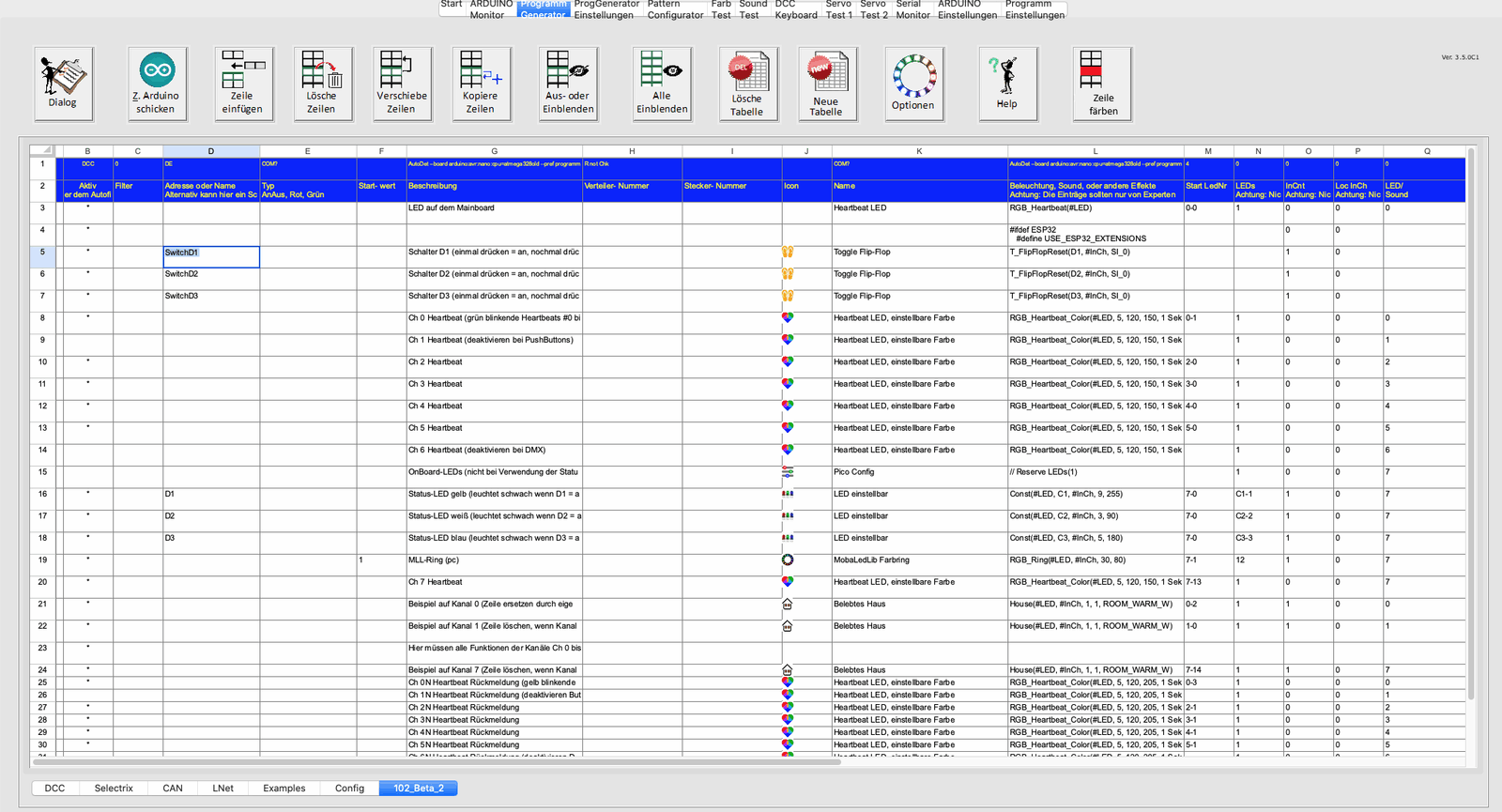Open the Dialog tool icon

[x=63, y=83]
